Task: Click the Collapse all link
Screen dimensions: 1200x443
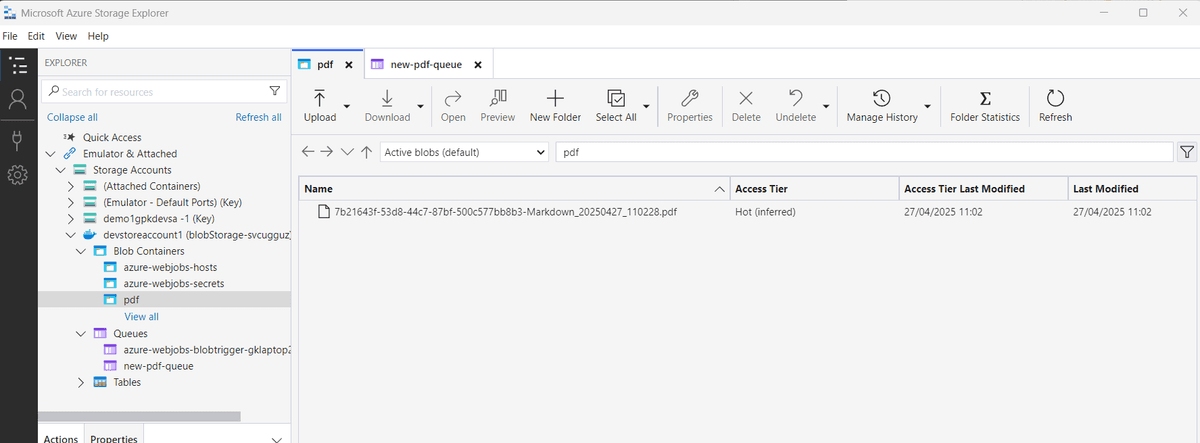Action: pyautogui.click(x=72, y=117)
